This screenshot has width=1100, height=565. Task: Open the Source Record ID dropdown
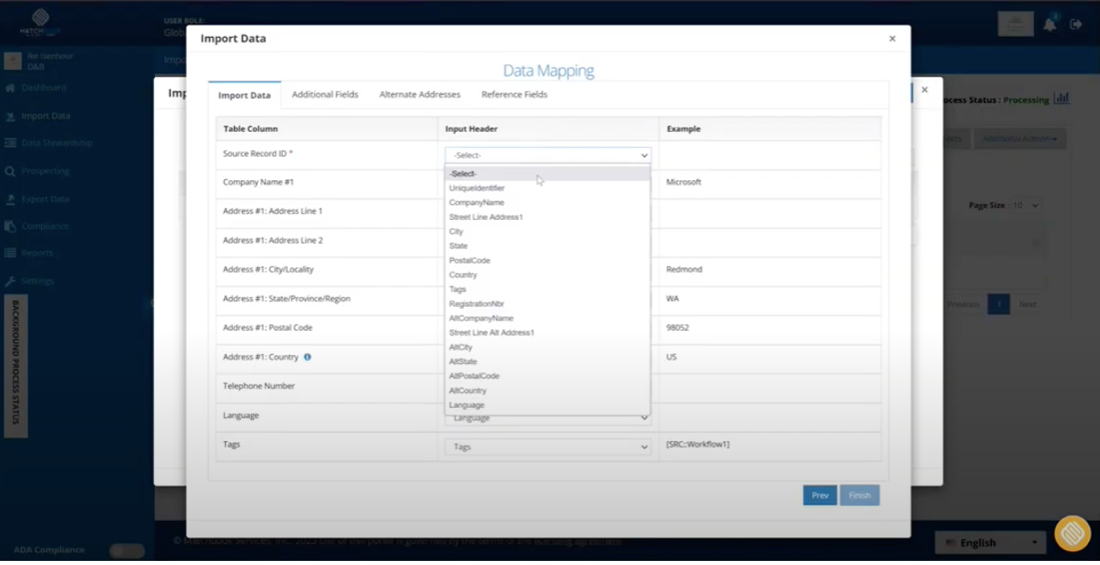click(548, 155)
